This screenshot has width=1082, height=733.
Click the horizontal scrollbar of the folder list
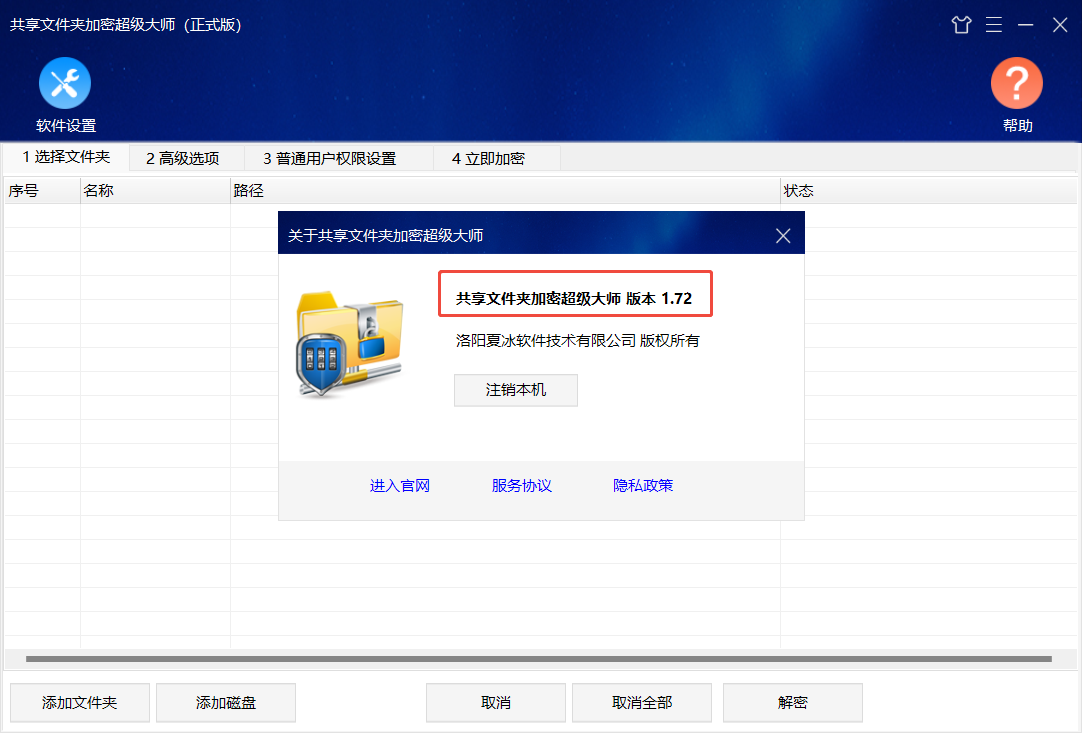click(538, 658)
